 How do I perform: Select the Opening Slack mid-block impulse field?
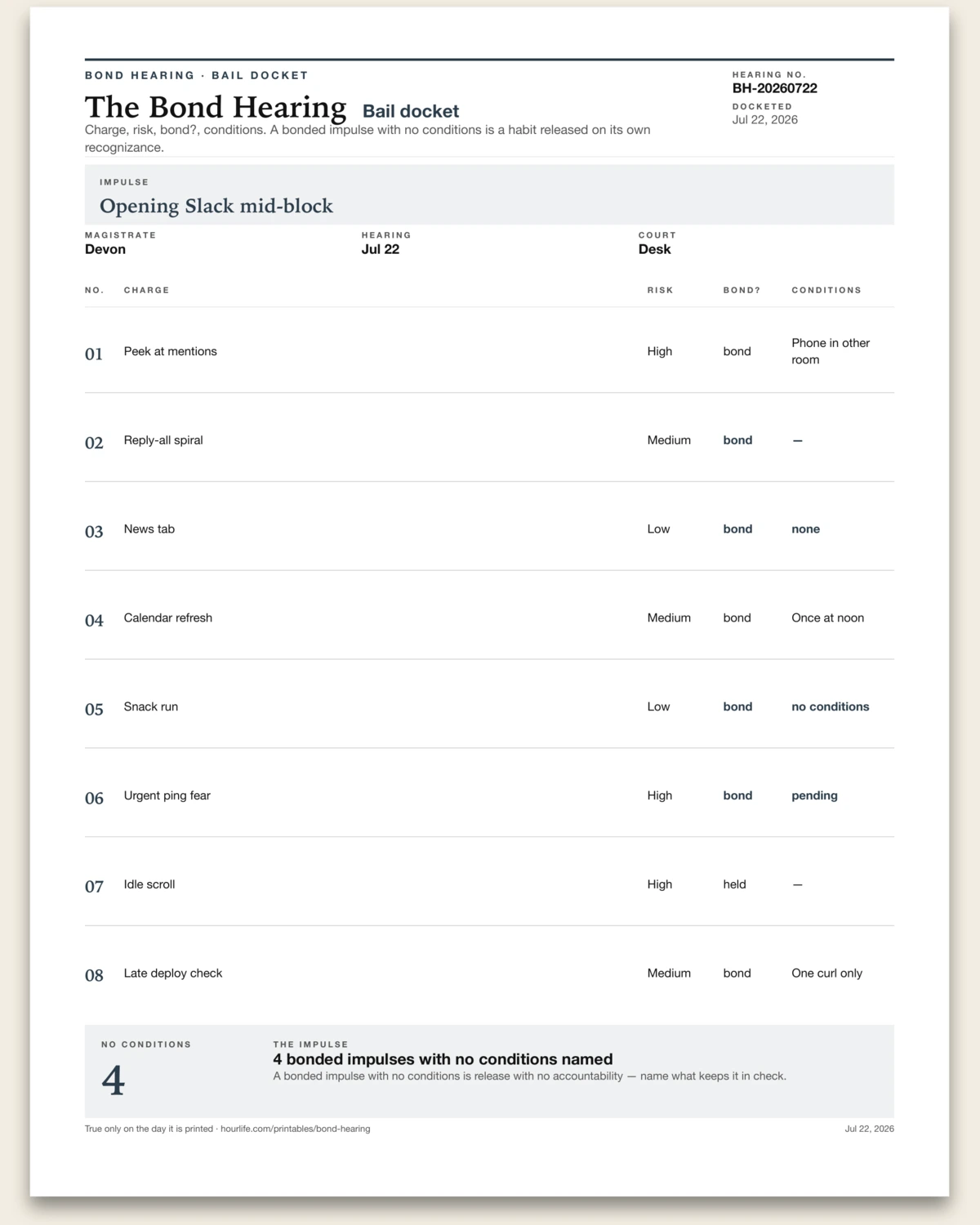click(489, 194)
